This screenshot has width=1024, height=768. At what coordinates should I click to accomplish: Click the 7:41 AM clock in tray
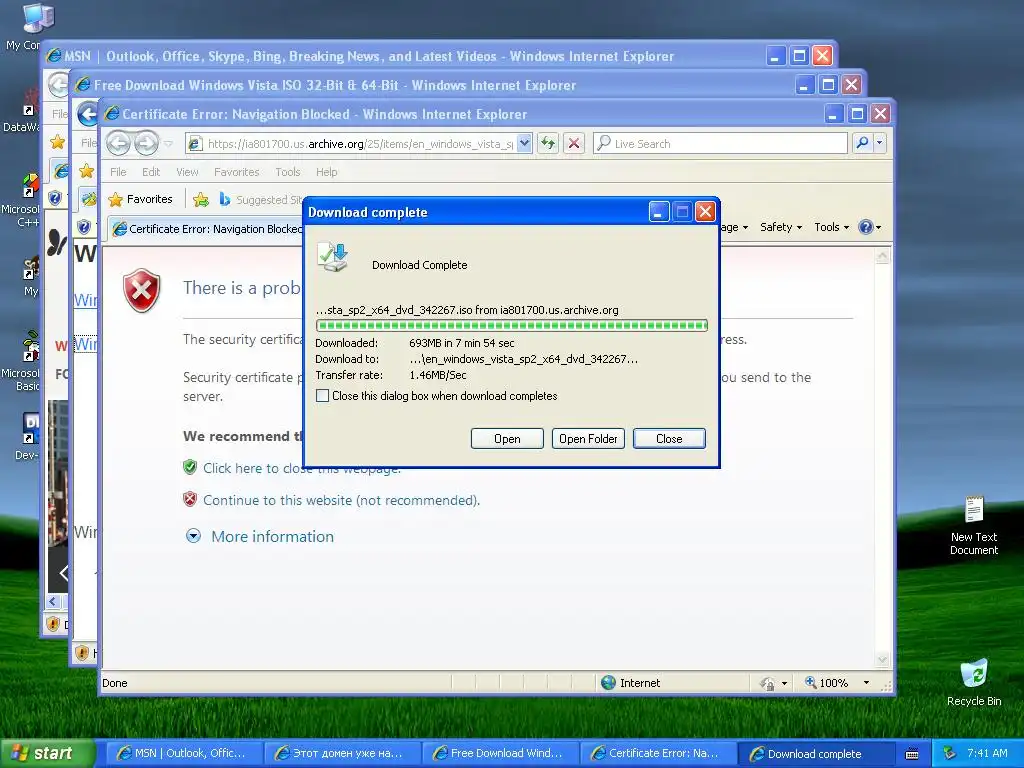click(987, 753)
